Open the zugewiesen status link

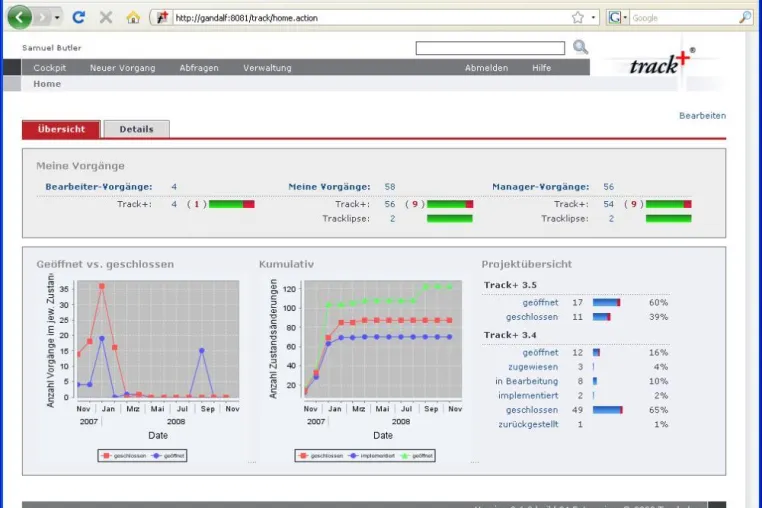(533, 367)
